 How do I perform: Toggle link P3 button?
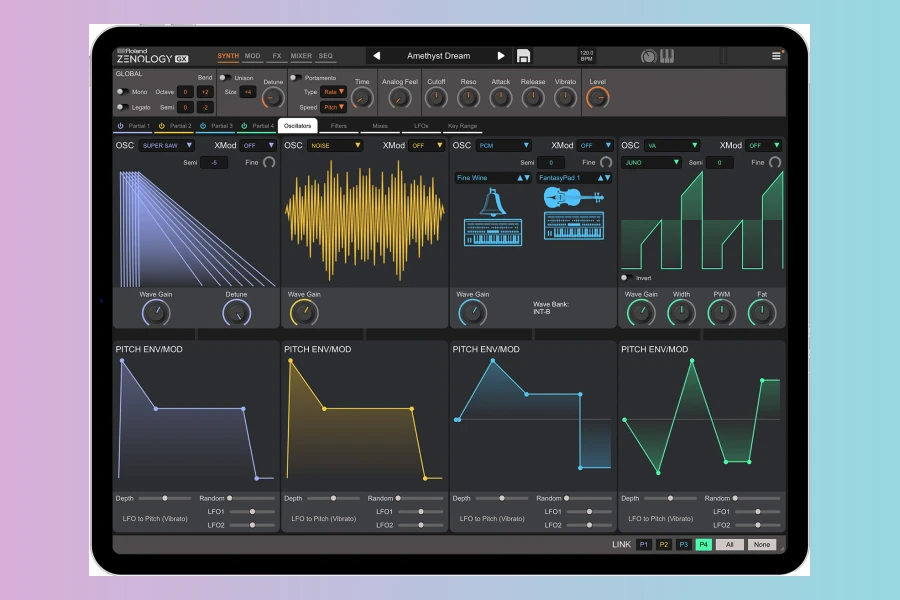click(683, 544)
